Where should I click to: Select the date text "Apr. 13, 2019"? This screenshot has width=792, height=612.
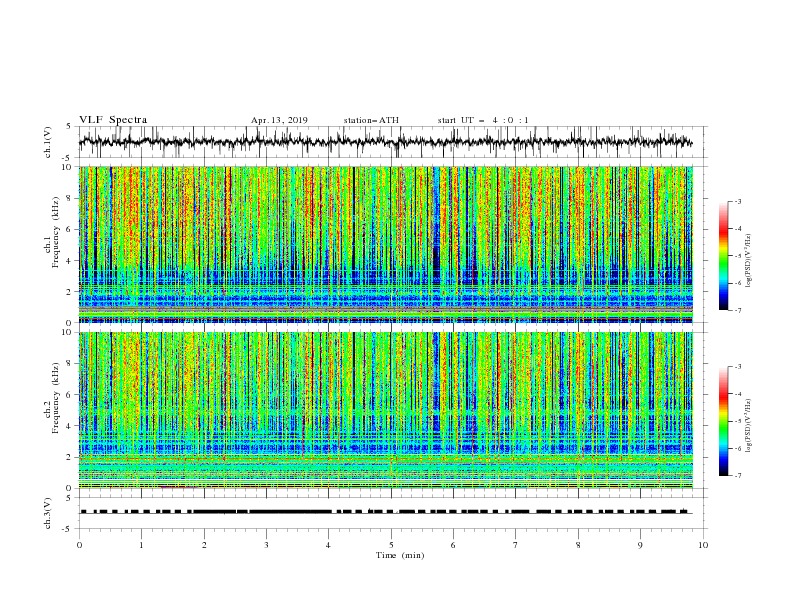(x=279, y=120)
